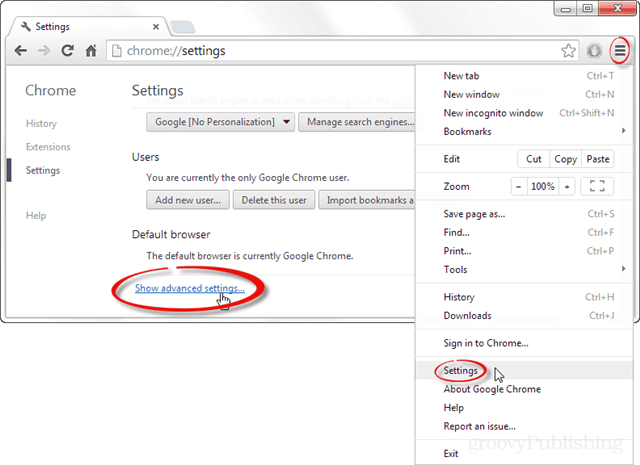Image resolution: width=640 pixels, height=465 pixels.
Task: Click the Cut button in Edit row
Action: [x=533, y=159]
